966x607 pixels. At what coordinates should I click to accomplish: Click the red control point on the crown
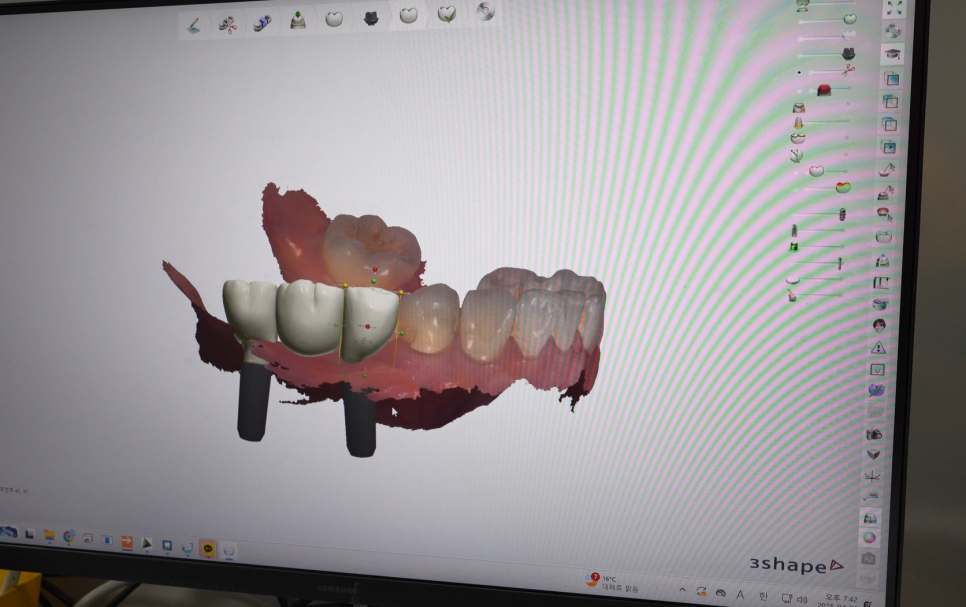pyautogui.click(x=368, y=327)
